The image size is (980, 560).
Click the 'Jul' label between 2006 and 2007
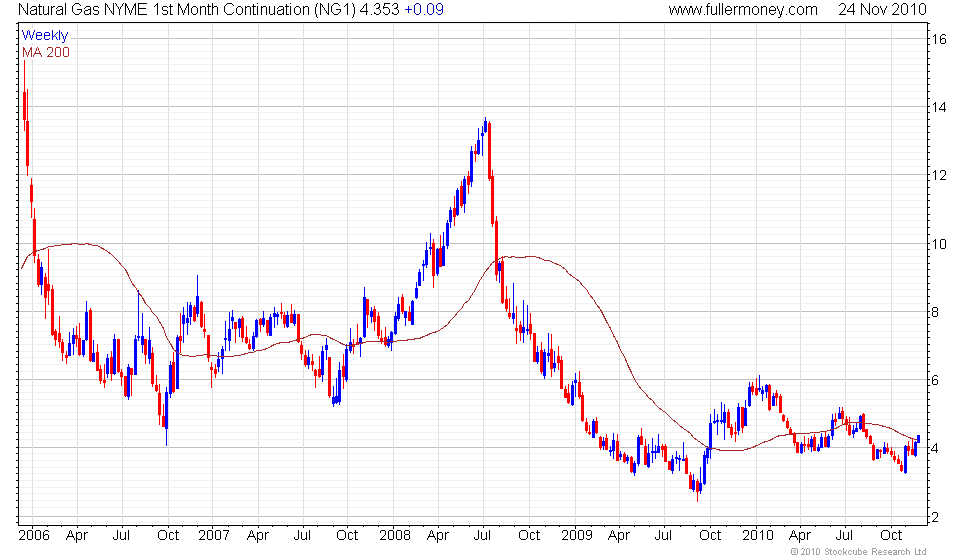121,536
